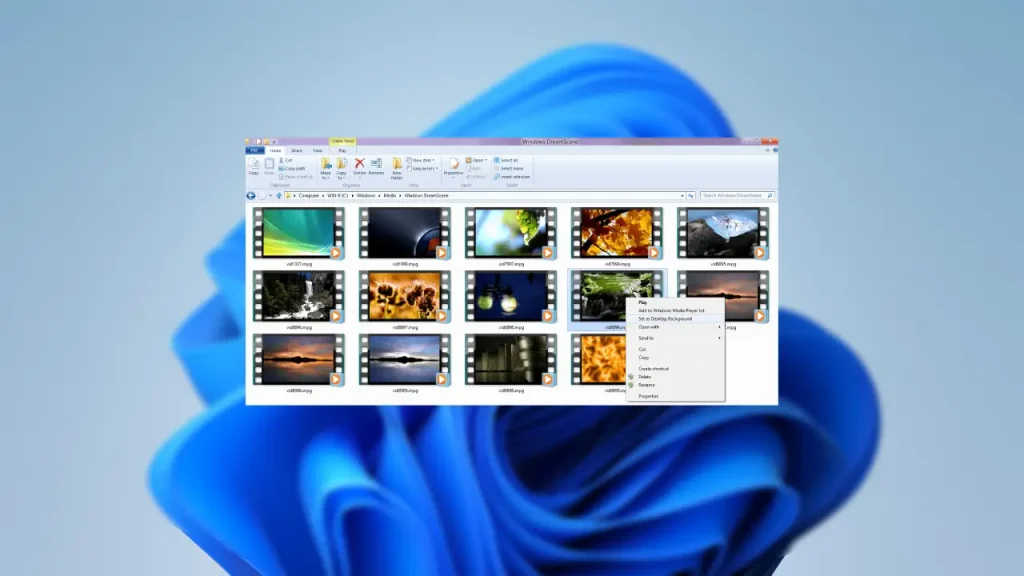The height and width of the screenshot is (576, 1024).
Task: Choose Add to Windows Media Player list
Action: pyautogui.click(x=676, y=311)
